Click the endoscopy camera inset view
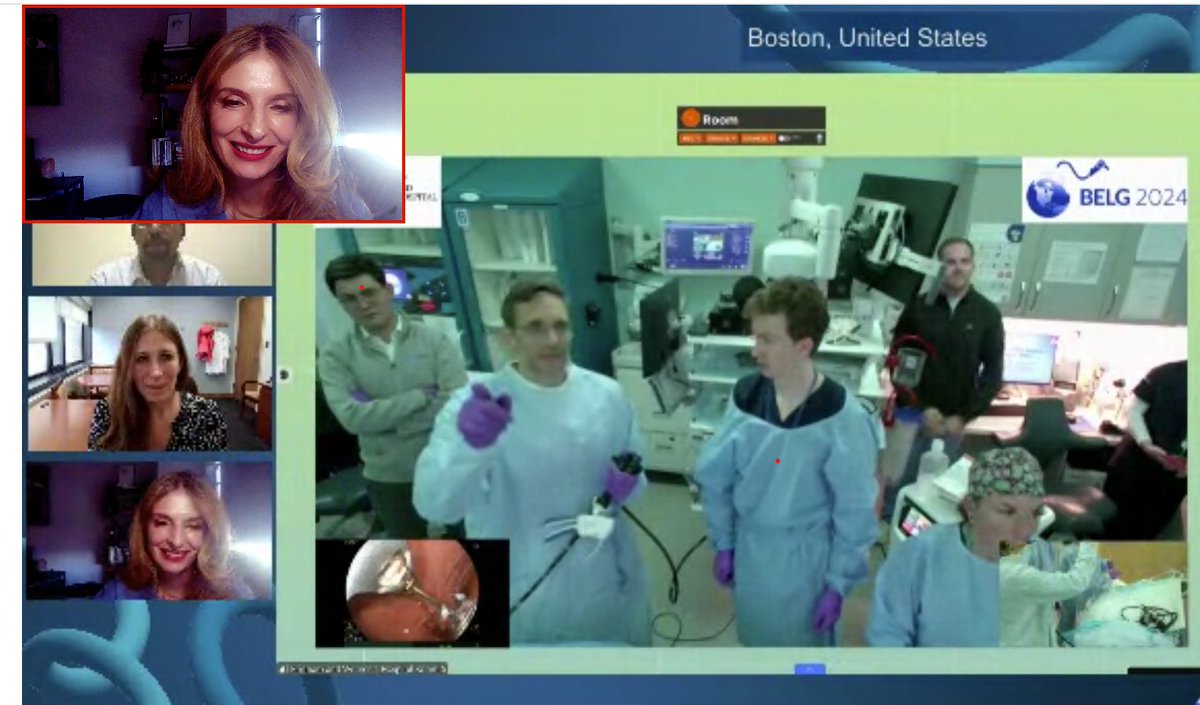Viewport: 1200px width, 705px height. (412, 593)
